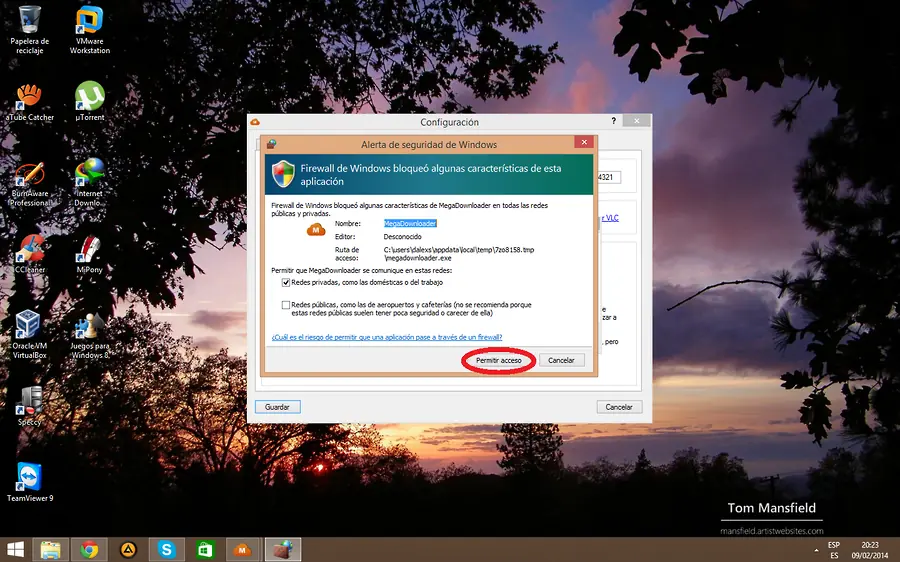Screen dimensions: 900x562
Task: Open the Windows Store taskbar icon
Action: [x=205, y=549]
